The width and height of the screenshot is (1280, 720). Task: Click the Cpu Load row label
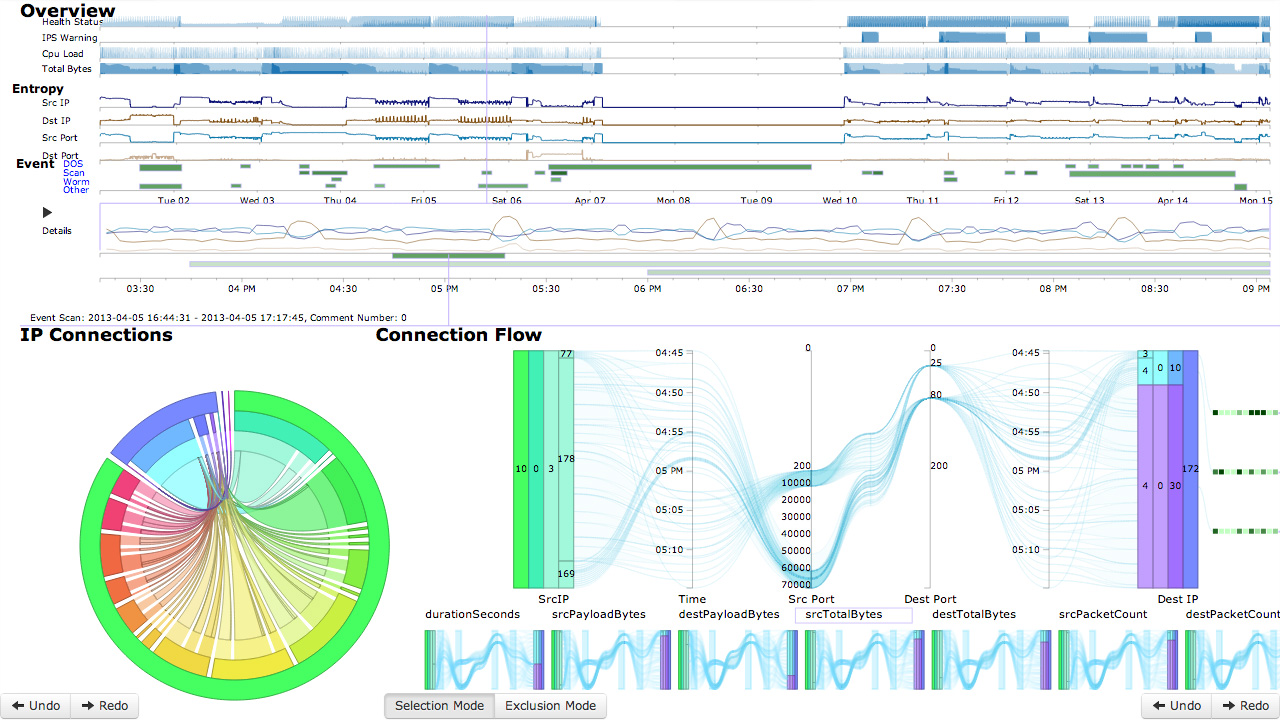click(x=63, y=54)
